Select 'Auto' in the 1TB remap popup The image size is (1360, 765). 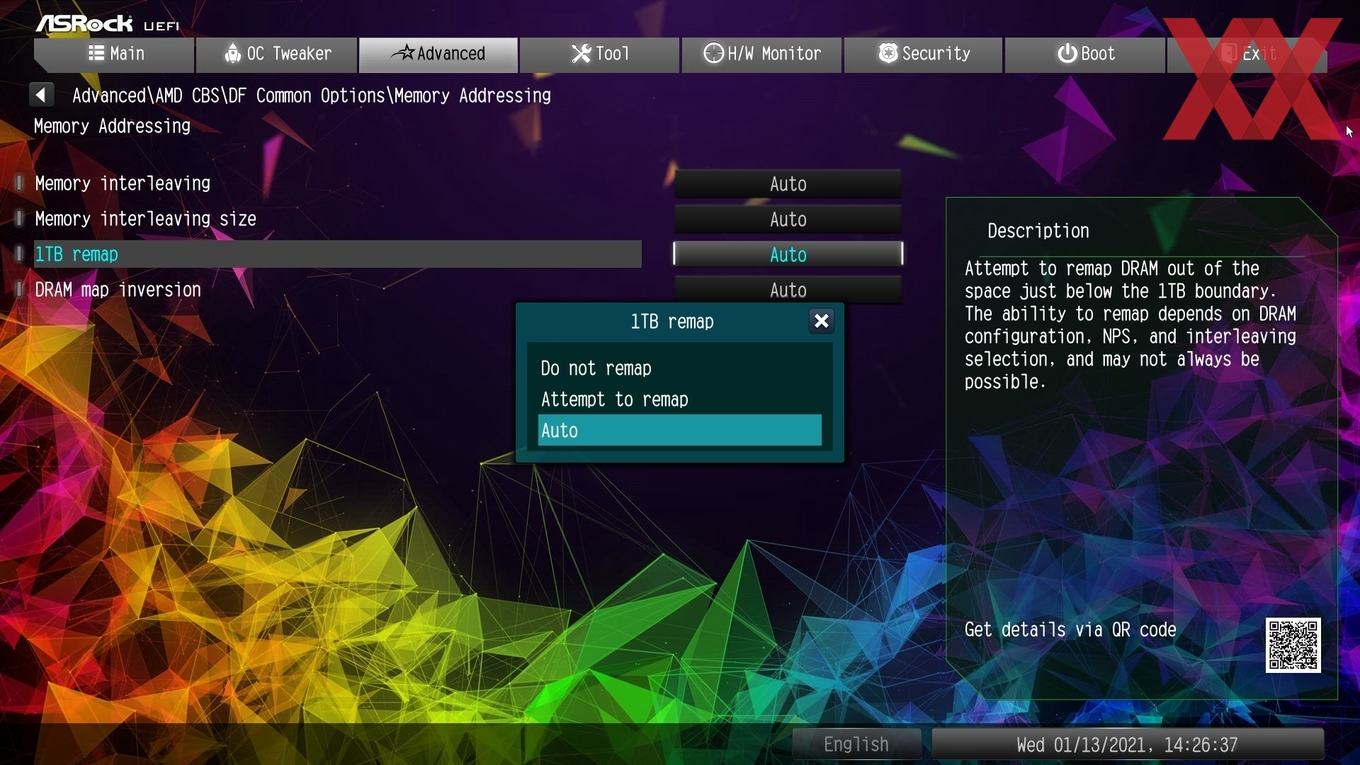click(x=680, y=430)
